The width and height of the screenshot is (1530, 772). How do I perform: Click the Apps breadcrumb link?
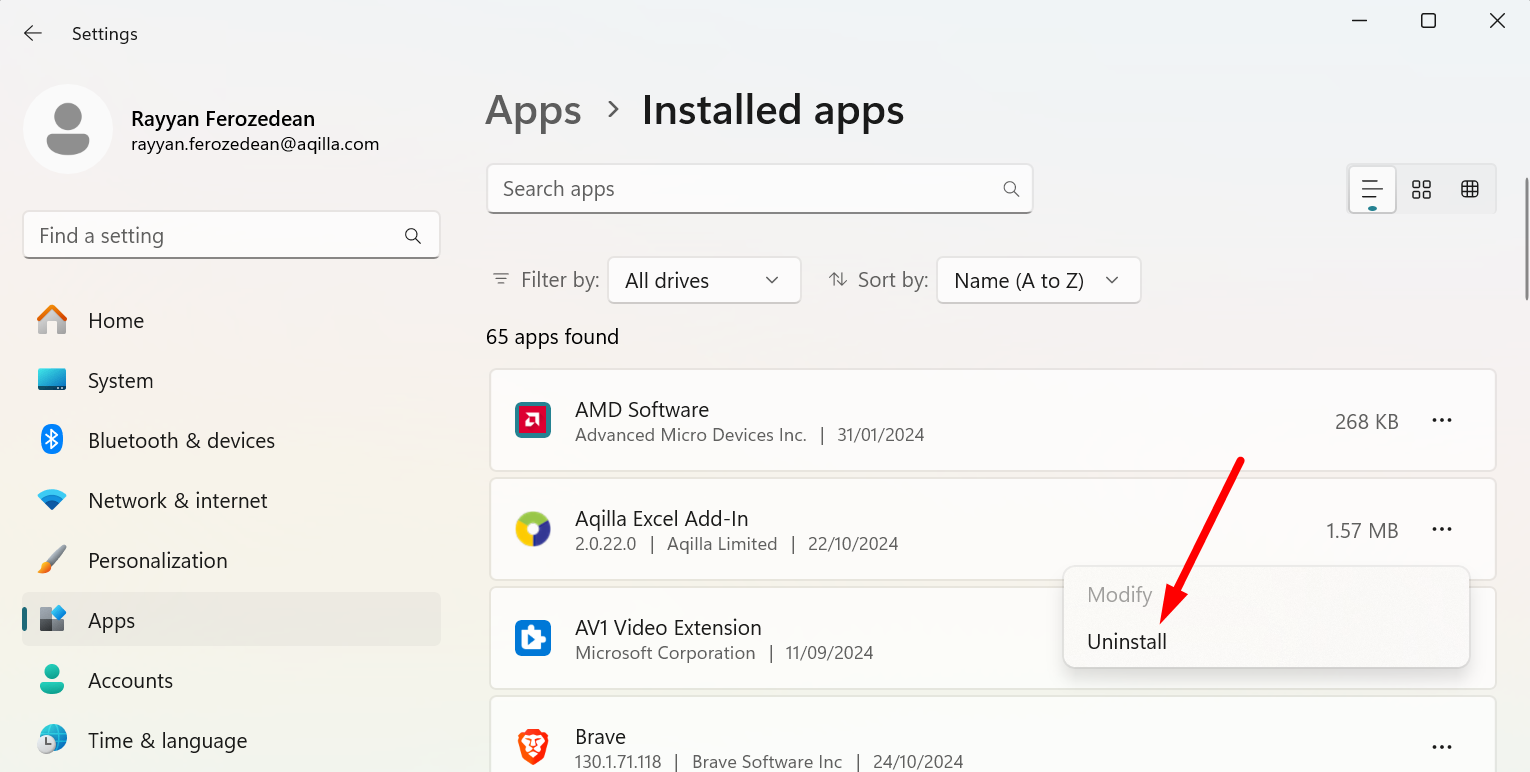[533, 110]
